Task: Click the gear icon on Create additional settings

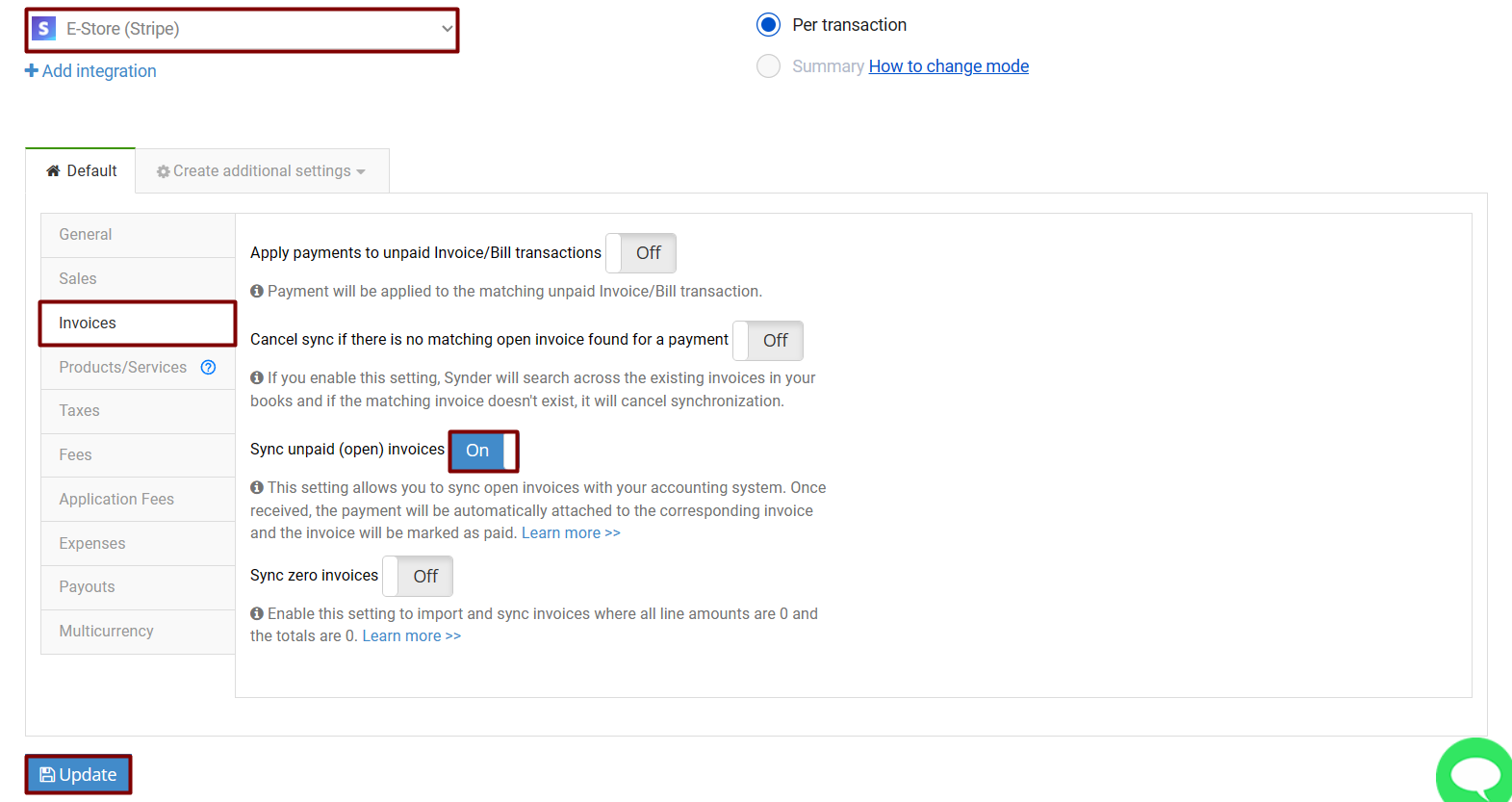Action: click(164, 171)
